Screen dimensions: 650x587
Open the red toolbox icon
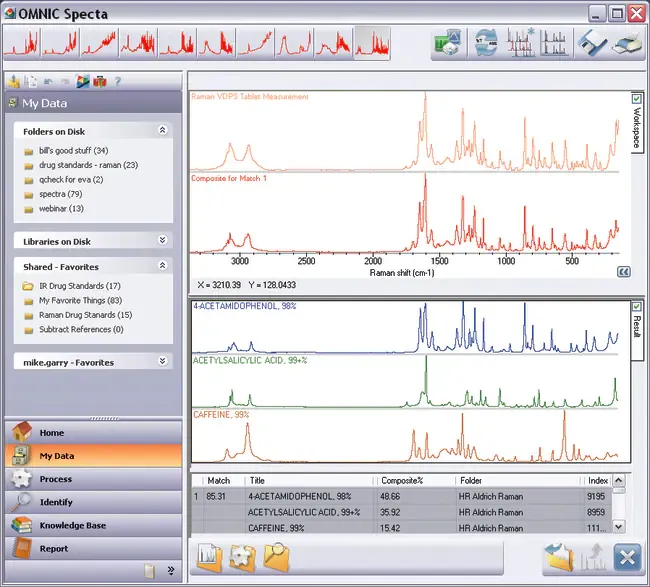click(100, 82)
